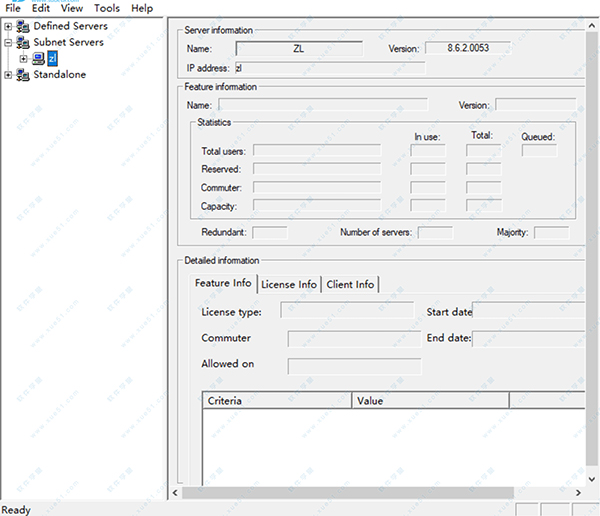Click the Subnet Servers network icon
The width and height of the screenshot is (600, 516).
(x=23, y=42)
